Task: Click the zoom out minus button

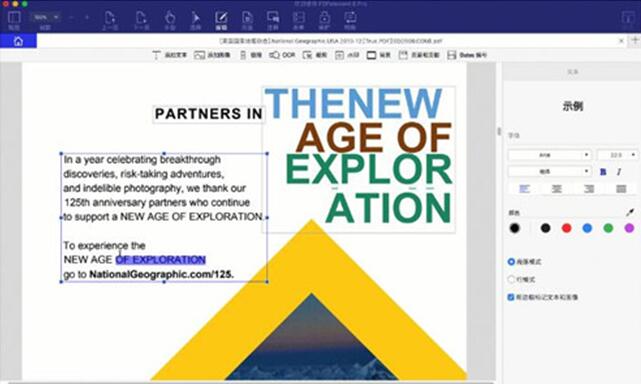Action: point(71,18)
